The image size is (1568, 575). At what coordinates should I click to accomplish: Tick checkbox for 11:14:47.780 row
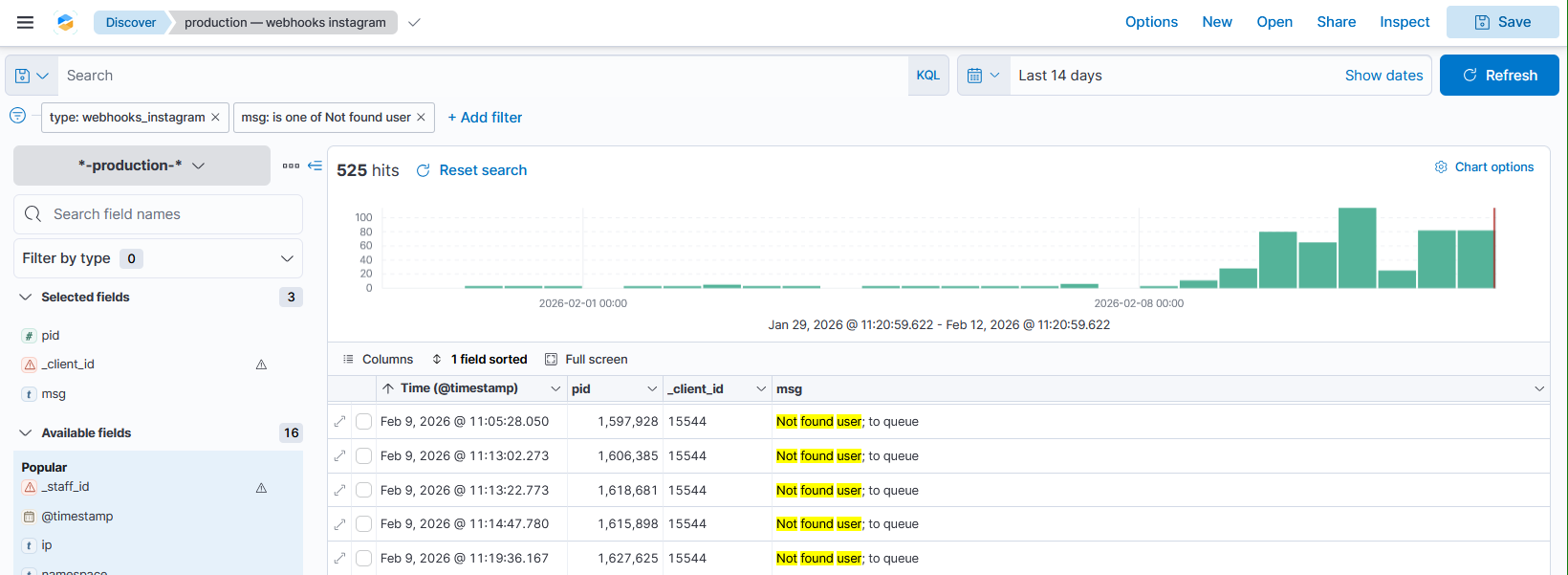363,524
